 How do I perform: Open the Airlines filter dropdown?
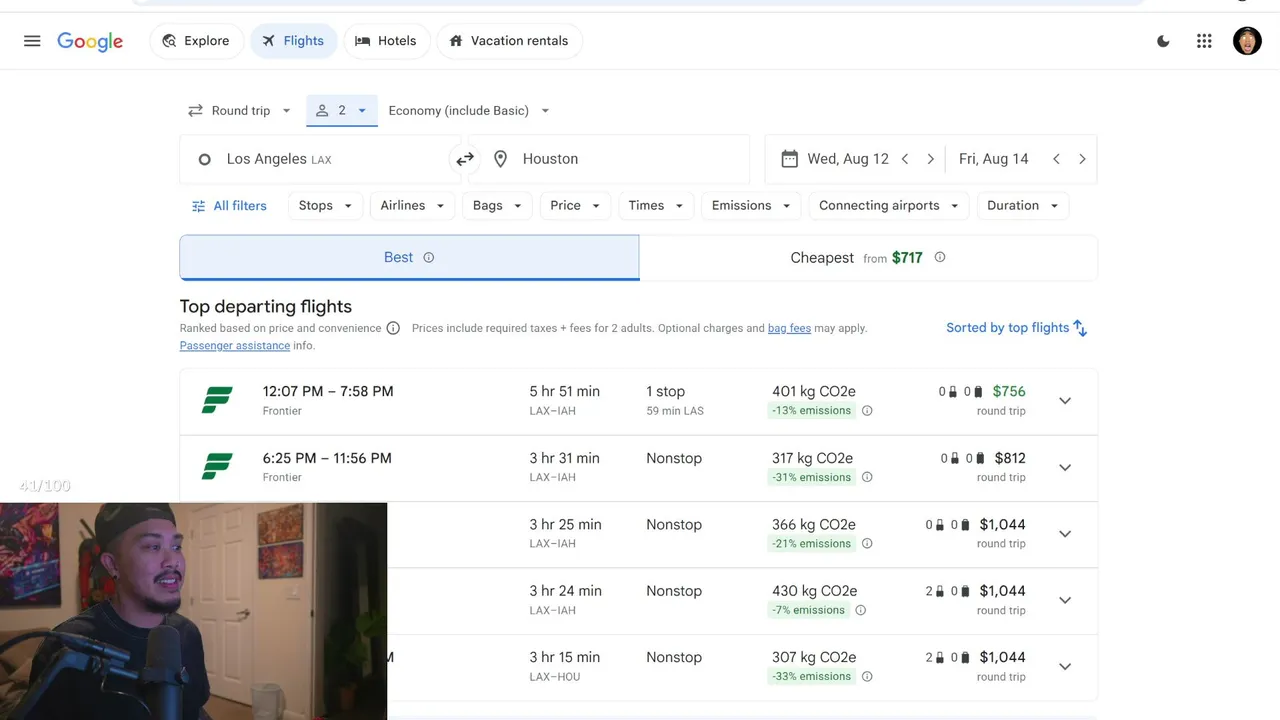coord(413,206)
